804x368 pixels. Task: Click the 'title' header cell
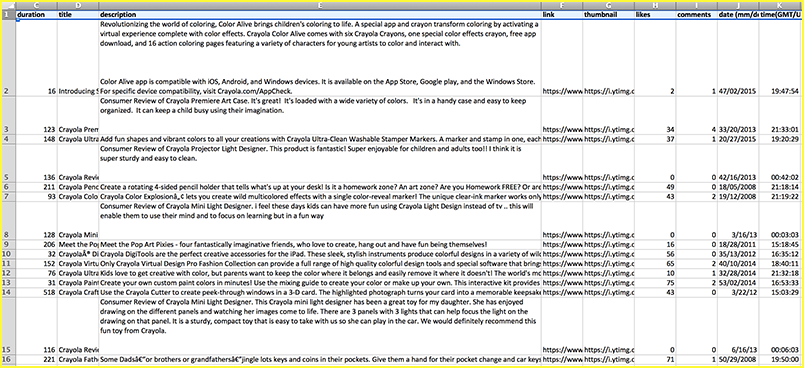pos(78,15)
